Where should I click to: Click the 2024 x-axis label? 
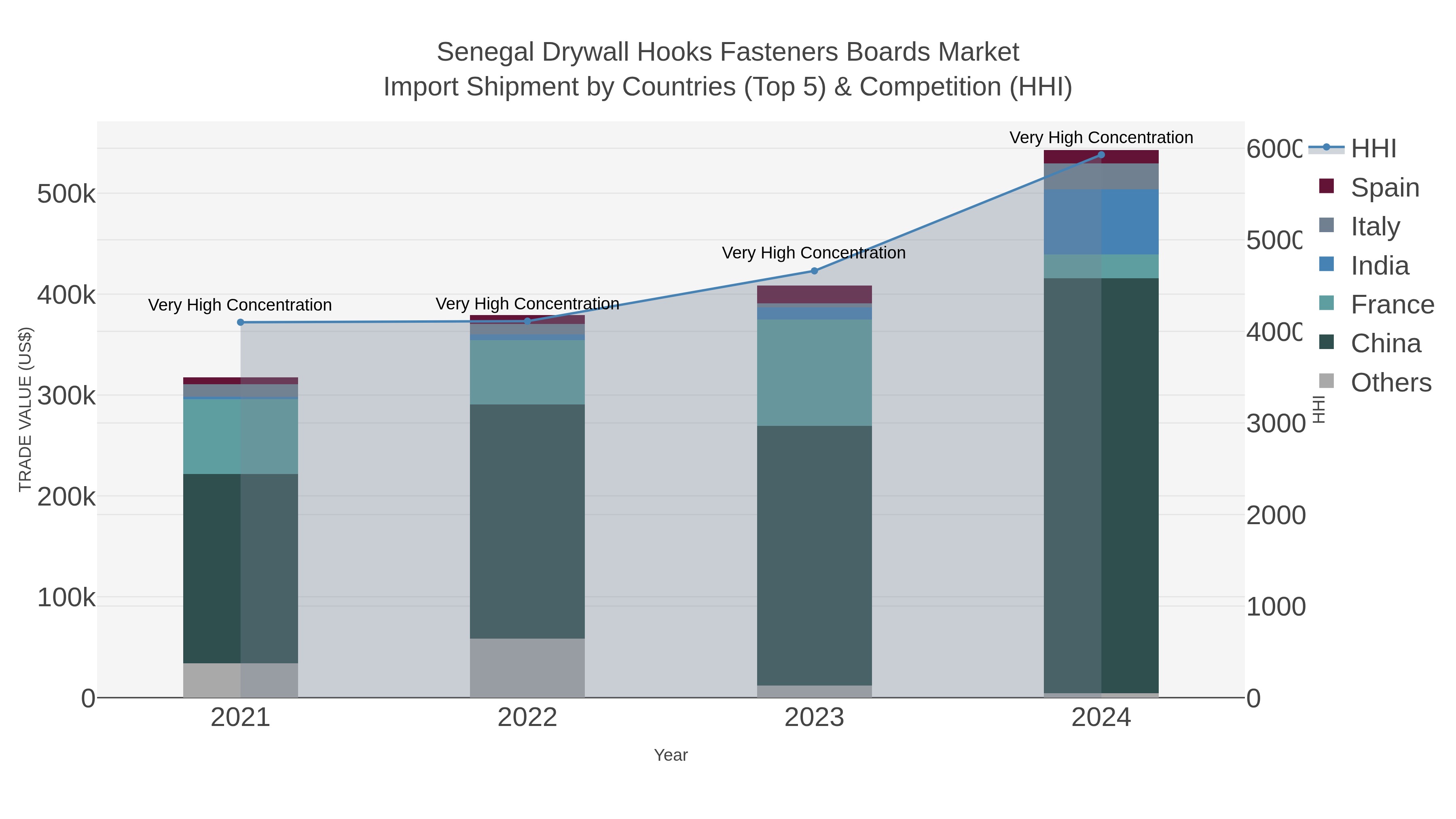point(1101,717)
